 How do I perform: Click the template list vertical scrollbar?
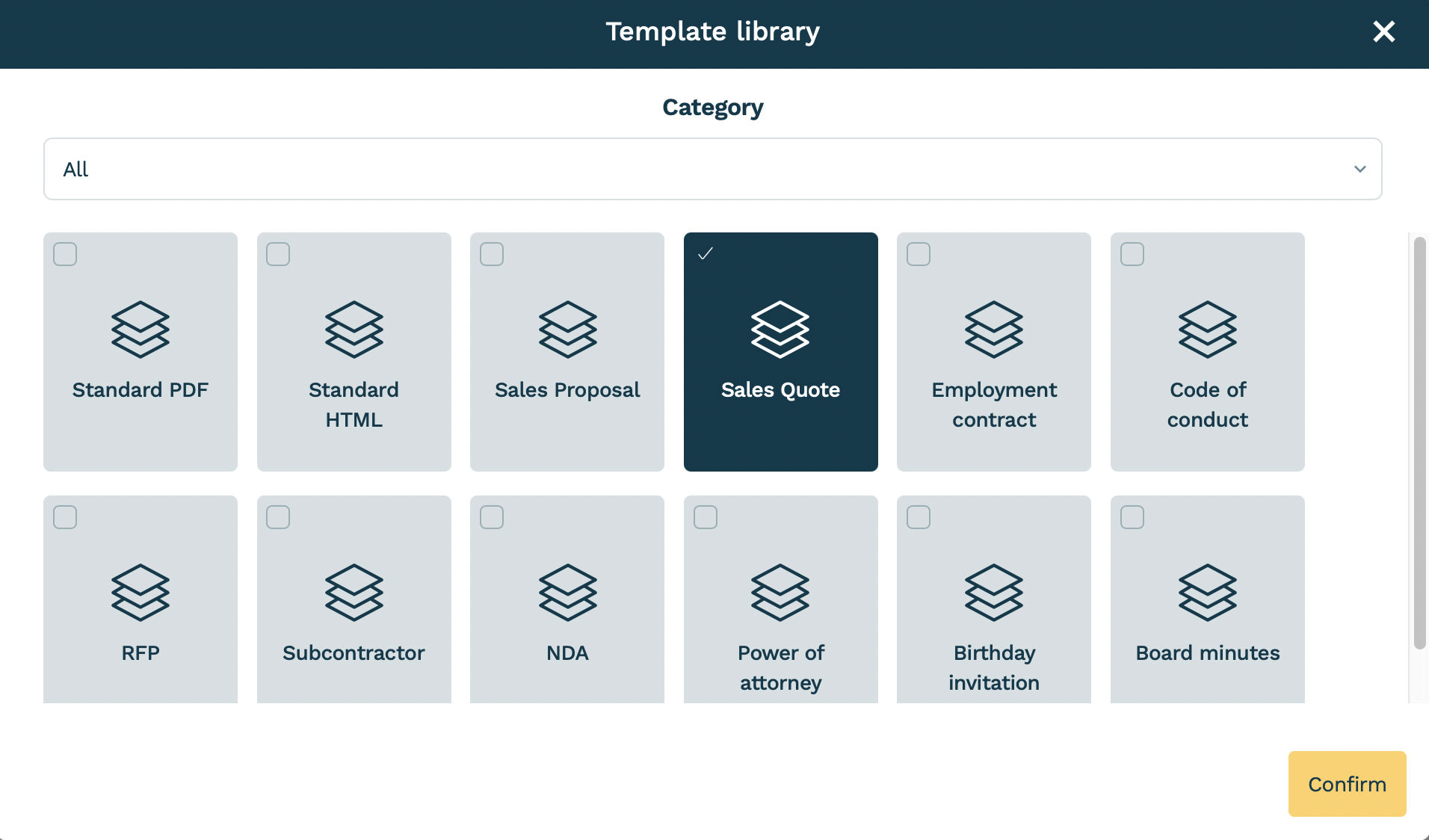[x=1419, y=442]
